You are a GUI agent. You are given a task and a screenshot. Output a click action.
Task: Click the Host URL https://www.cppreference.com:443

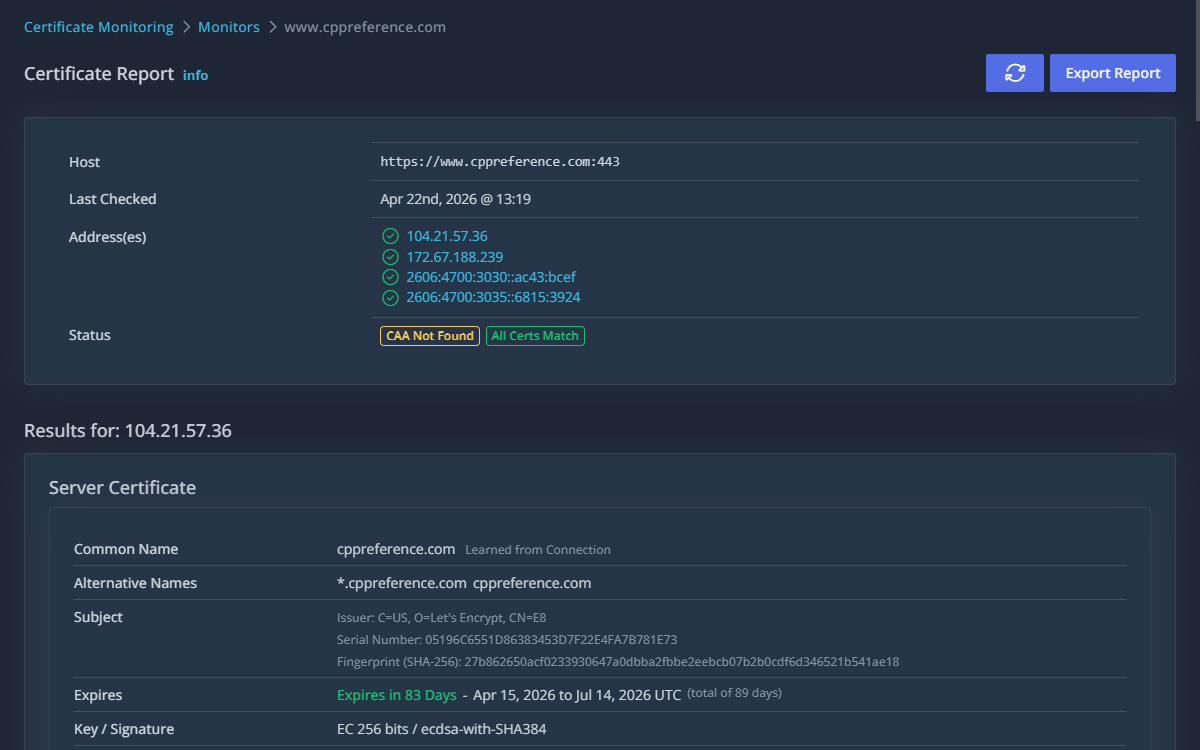pyautogui.click(x=500, y=161)
